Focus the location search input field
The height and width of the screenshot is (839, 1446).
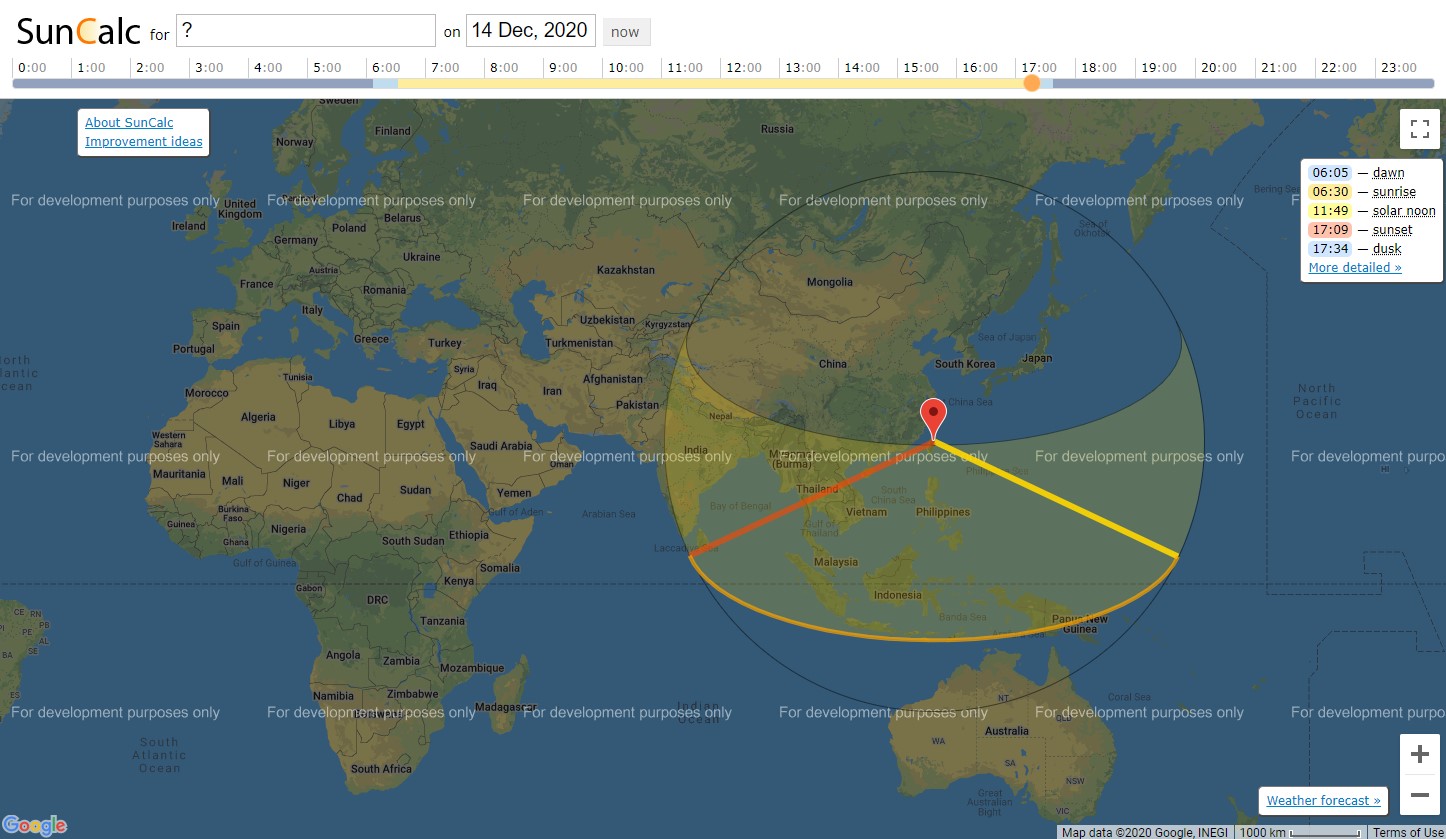click(306, 30)
